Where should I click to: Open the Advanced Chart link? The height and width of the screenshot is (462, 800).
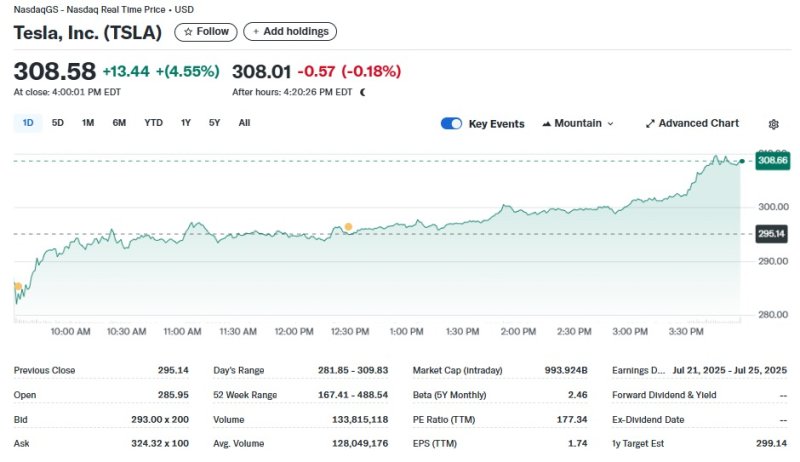point(692,123)
